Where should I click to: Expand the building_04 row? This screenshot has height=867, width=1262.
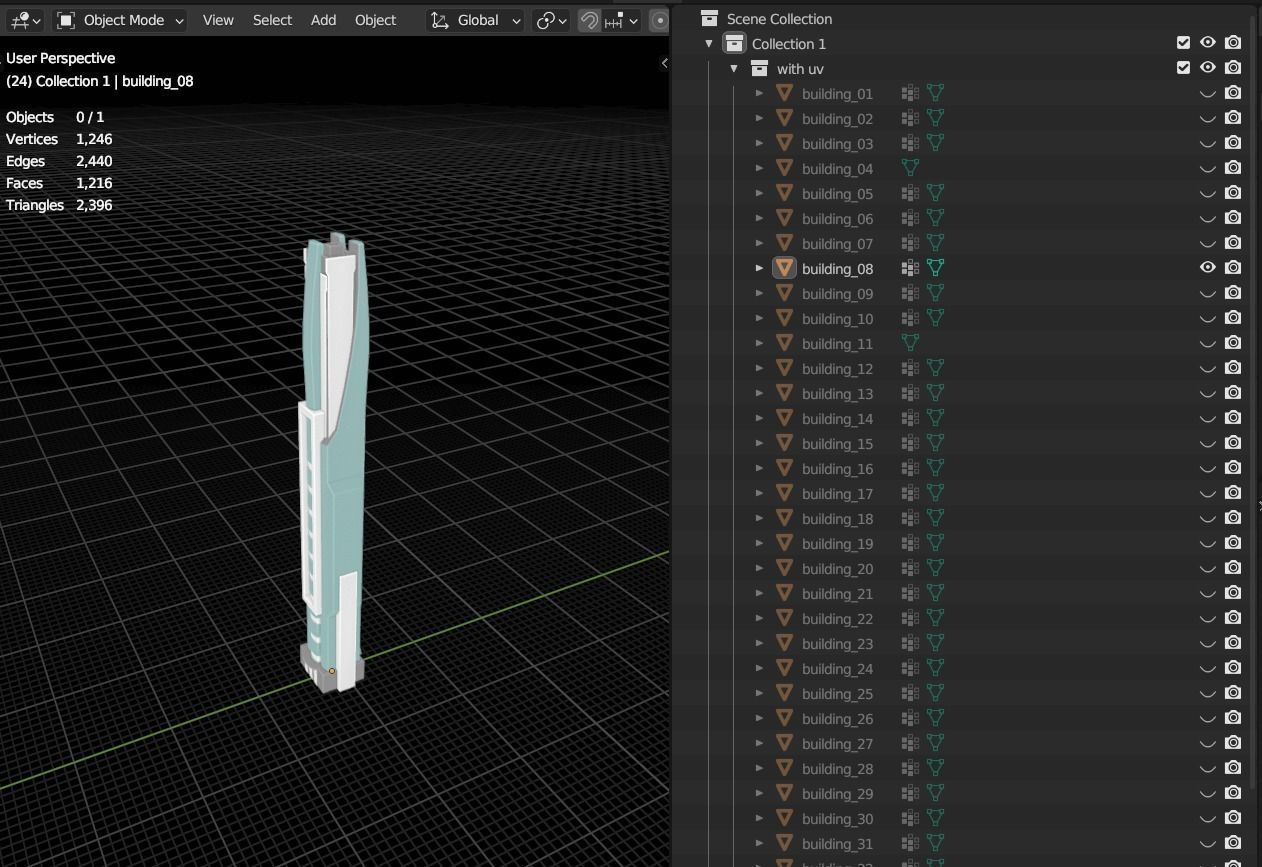[x=759, y=168]
